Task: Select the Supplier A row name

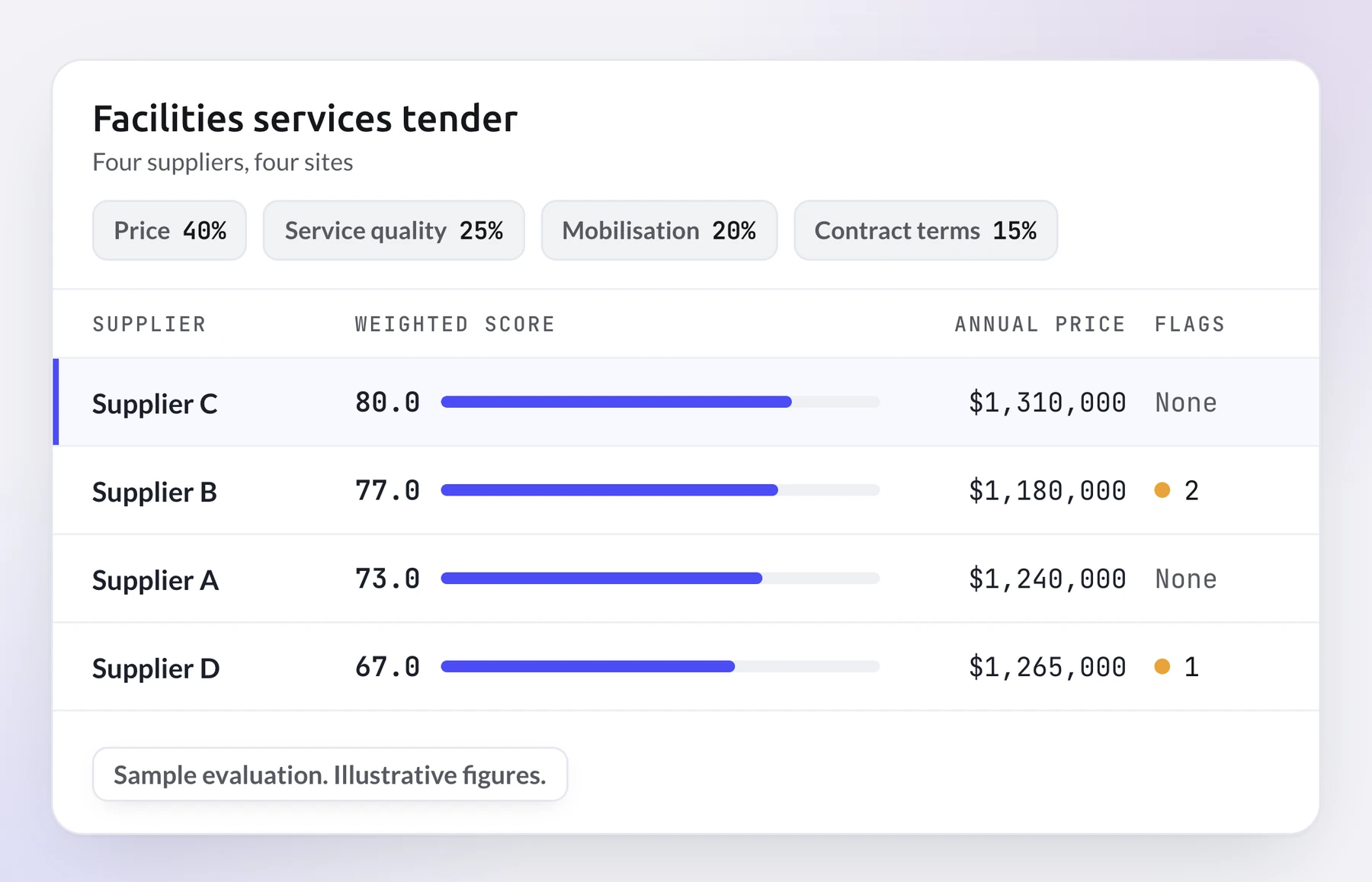Action: 155,580
